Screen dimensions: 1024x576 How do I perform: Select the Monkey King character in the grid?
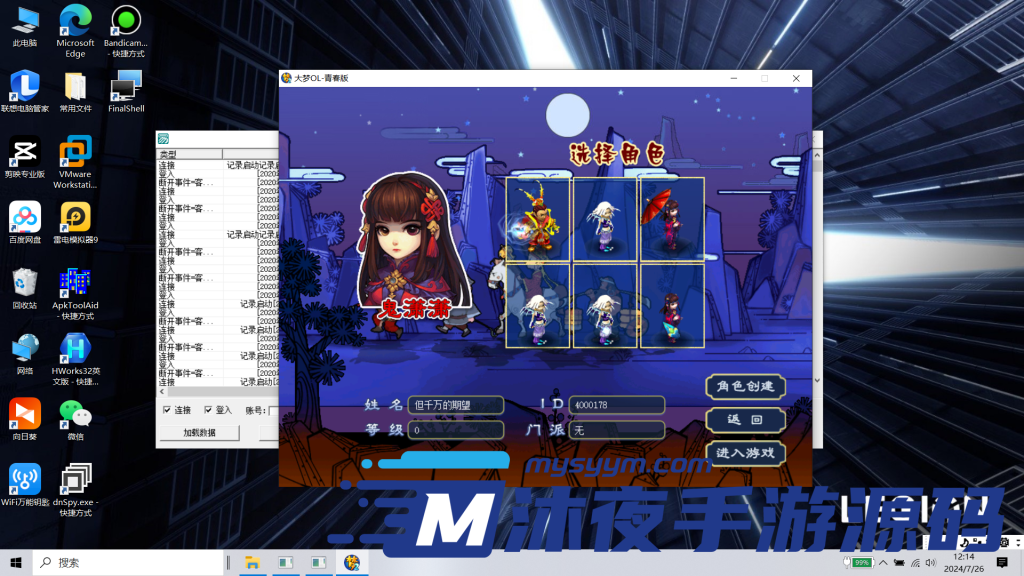click(x=539, y=220)
